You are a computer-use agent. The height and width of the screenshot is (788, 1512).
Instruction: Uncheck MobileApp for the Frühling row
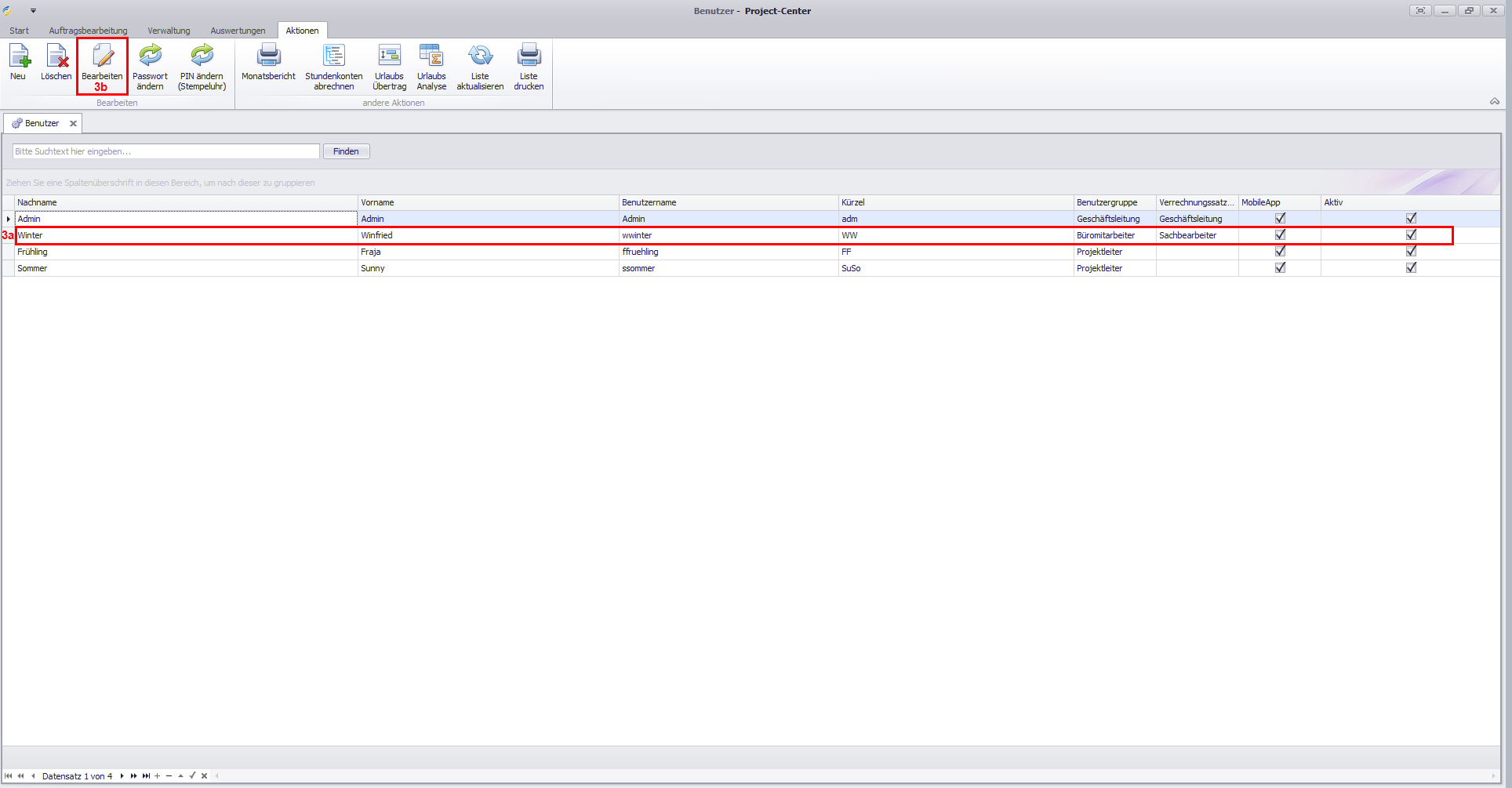coord(1280,251)
